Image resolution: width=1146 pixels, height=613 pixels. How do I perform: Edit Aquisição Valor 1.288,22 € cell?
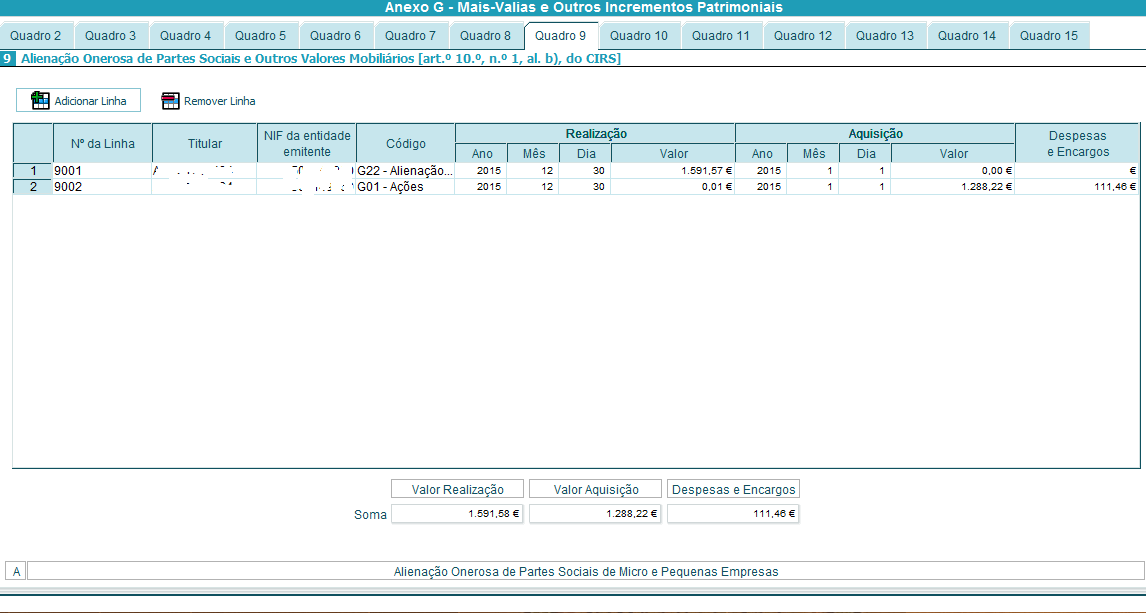tap(952, 187)
